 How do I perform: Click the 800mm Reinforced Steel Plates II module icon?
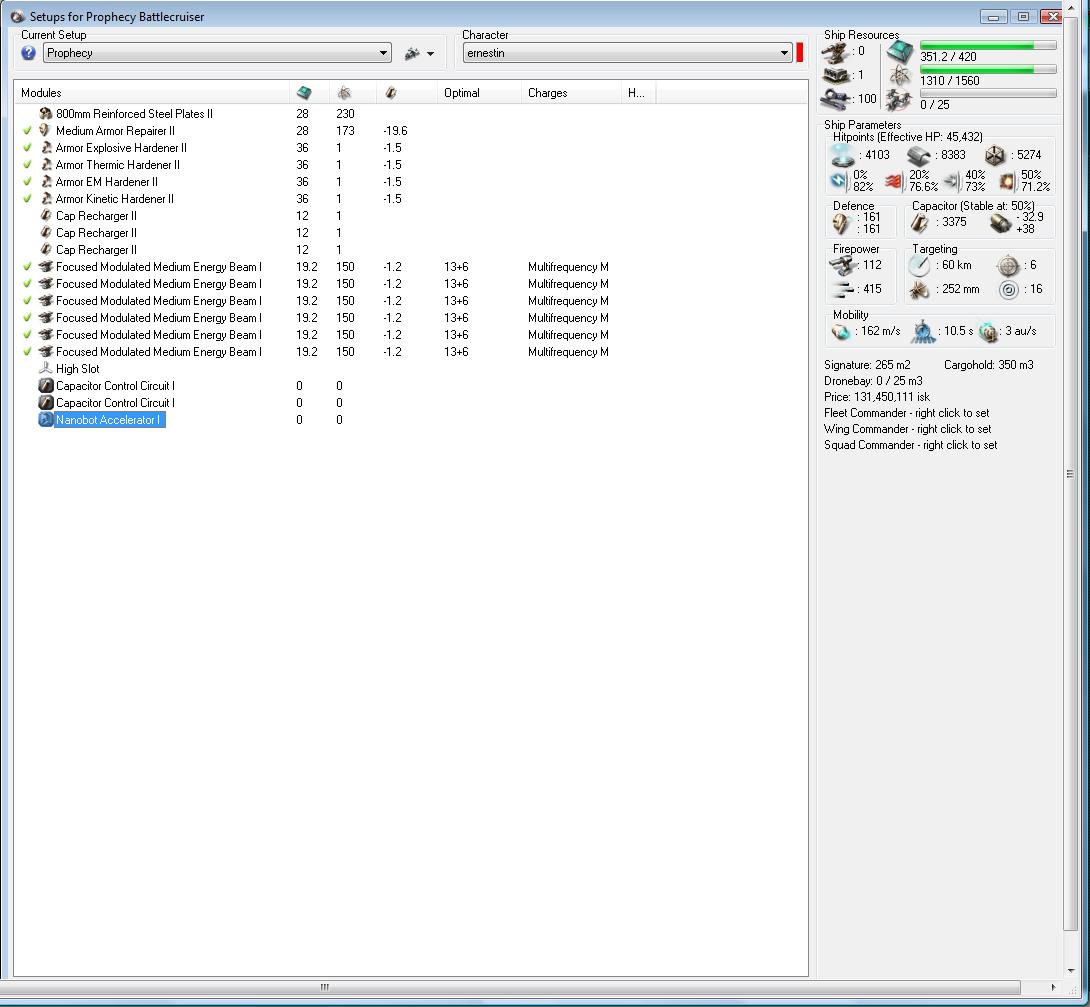click(x=46, y=113)
